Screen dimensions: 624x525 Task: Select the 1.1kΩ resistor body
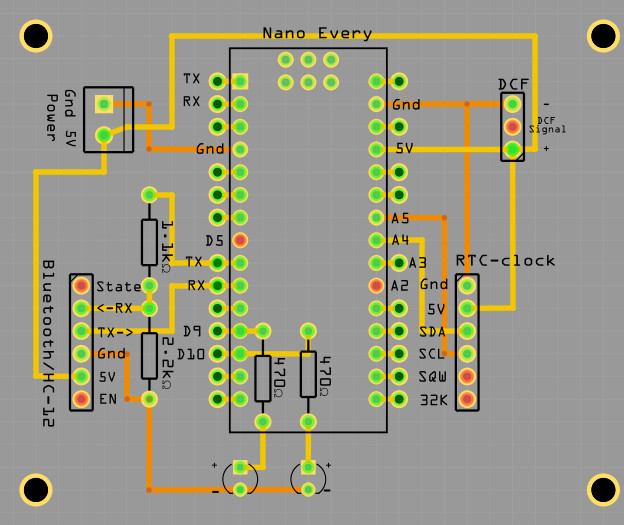(x=149, y=242)
